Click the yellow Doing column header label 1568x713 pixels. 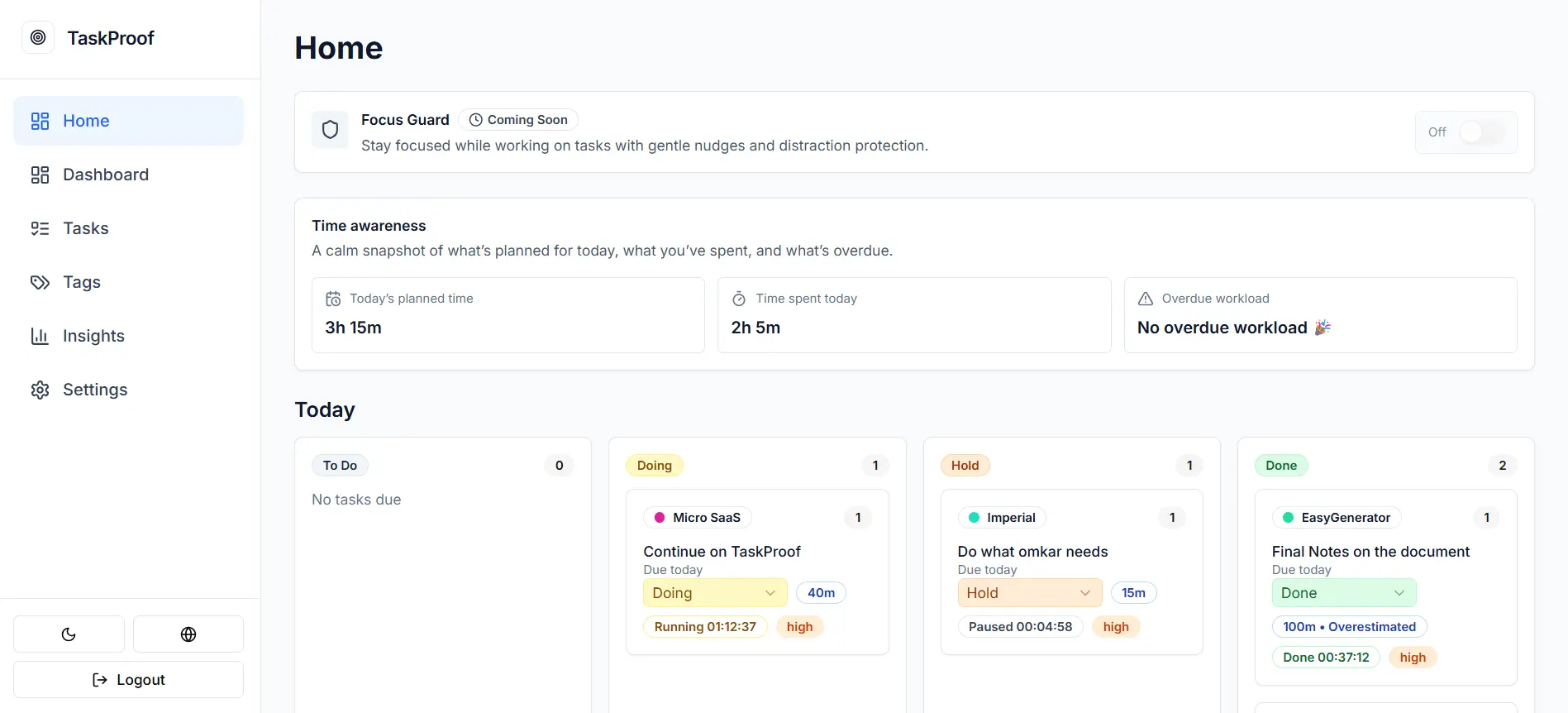(x=655, y=466)
